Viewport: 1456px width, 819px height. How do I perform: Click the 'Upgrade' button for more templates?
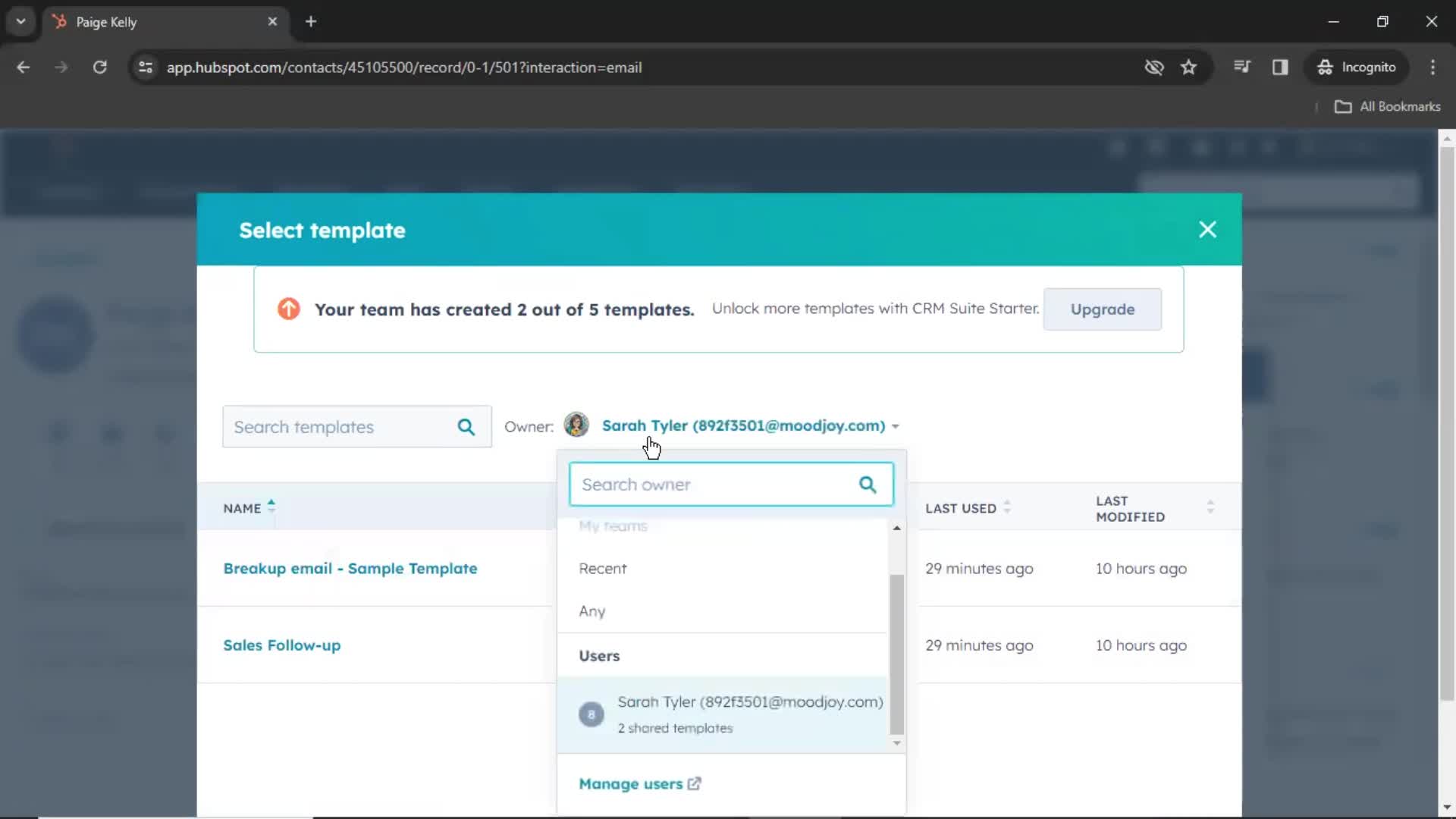(1102, 309)
